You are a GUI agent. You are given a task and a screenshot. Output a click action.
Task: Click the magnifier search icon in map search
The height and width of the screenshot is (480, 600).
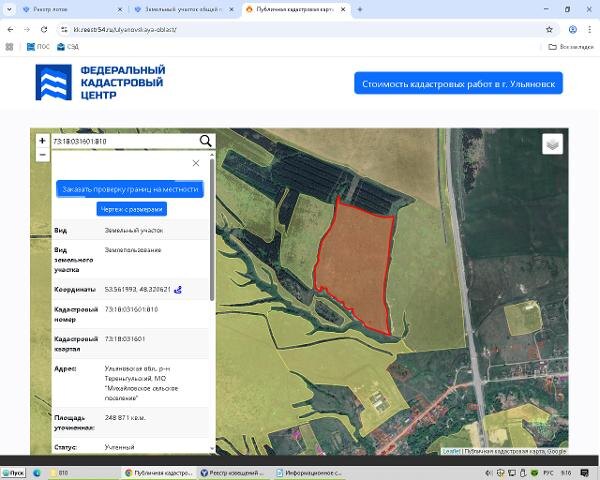205,141
